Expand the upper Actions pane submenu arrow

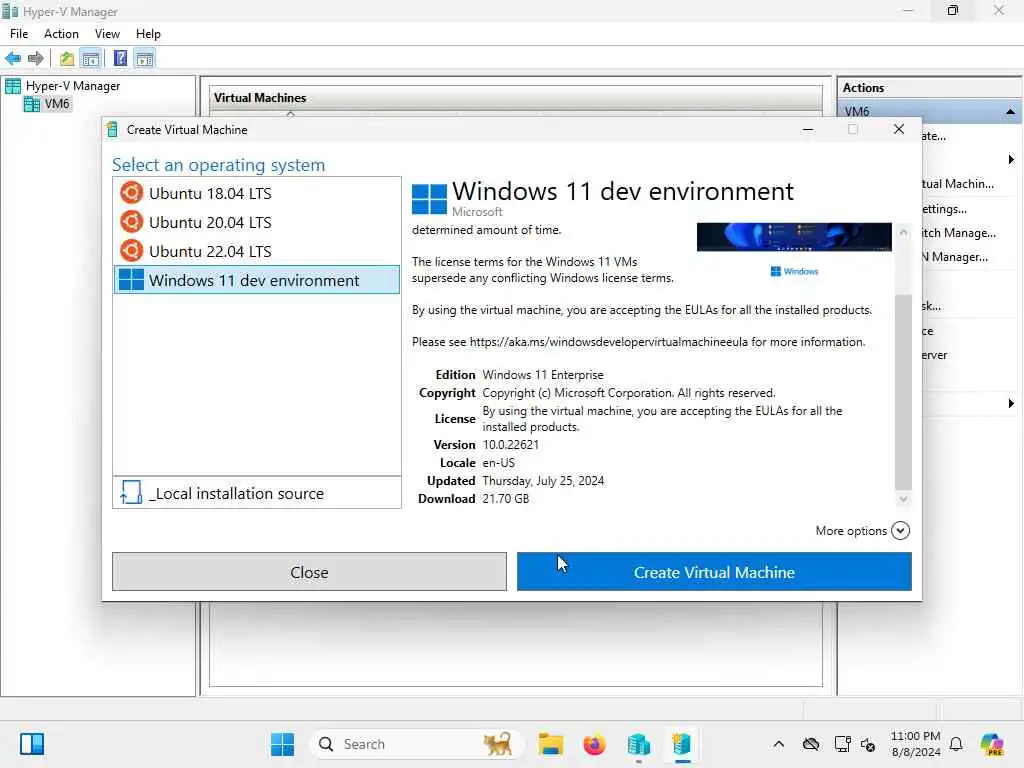[1011, 160]
